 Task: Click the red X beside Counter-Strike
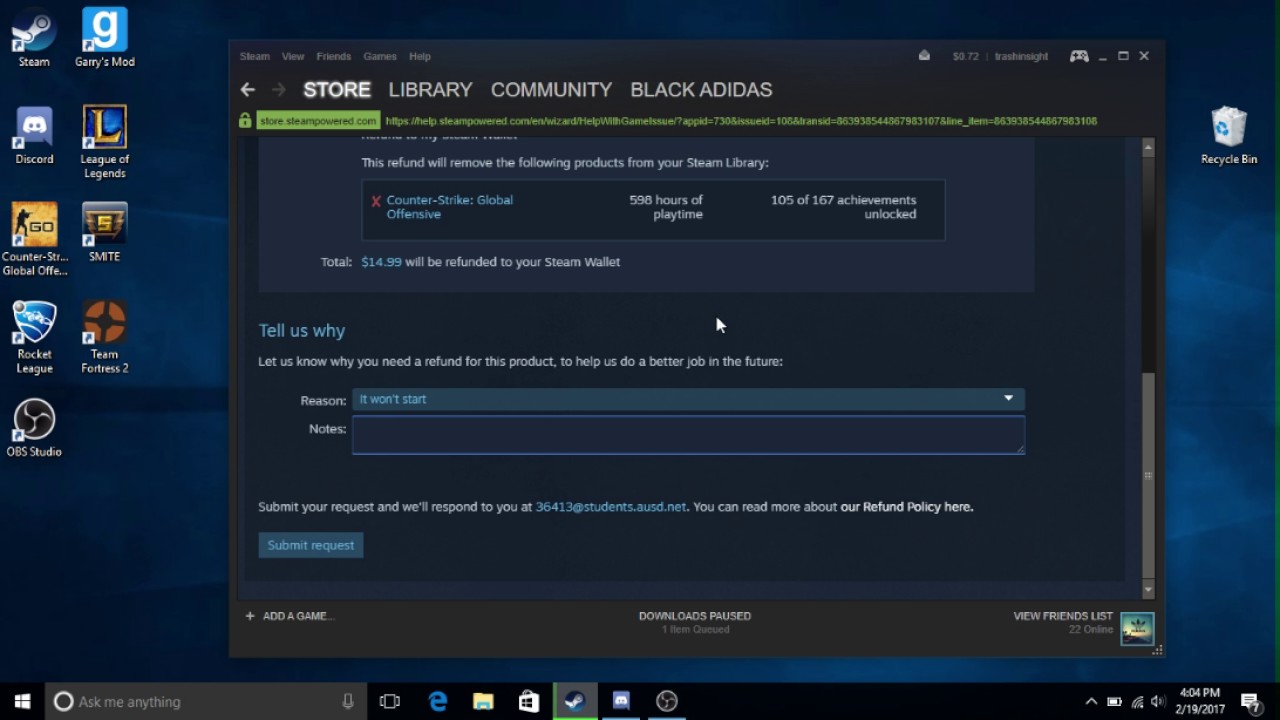376,202
